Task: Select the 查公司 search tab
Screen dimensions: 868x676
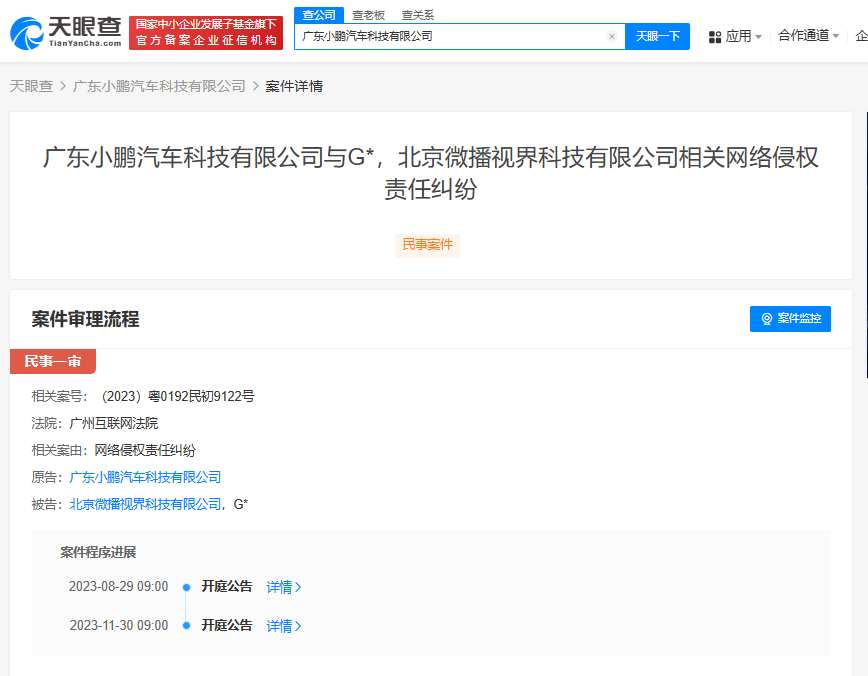Action: click(x=318, y=15)
